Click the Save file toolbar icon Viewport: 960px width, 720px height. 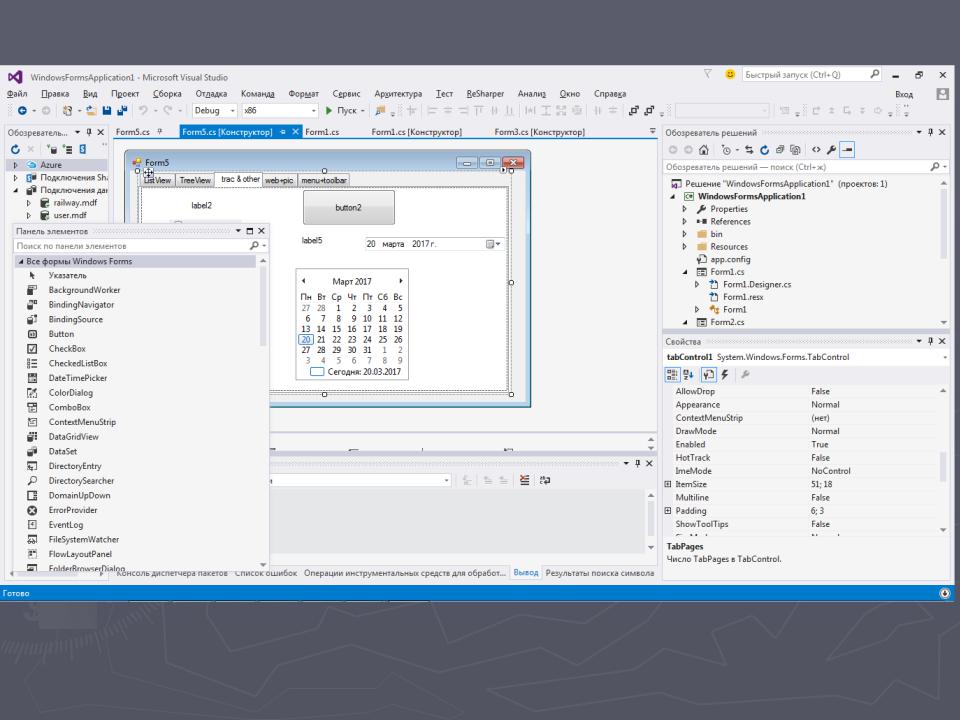click(x=107, y=111)
